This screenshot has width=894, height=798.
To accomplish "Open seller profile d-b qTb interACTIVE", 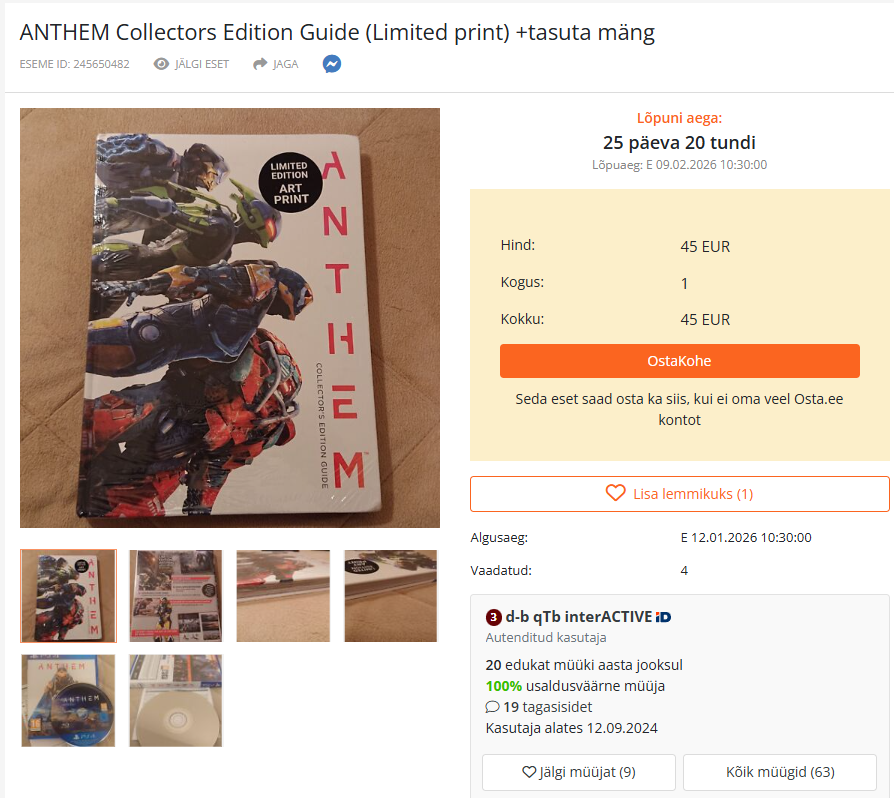I will point(579,617).
